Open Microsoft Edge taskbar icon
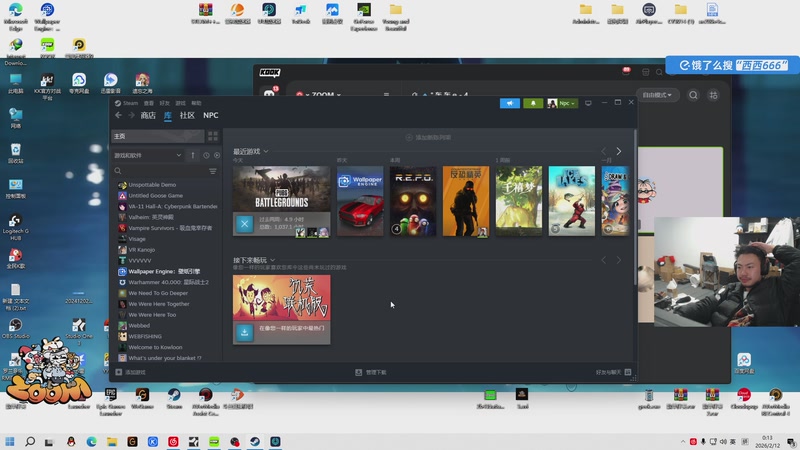Screen dimensions: 800x450 pyautogui.click(x=91, y=441)
